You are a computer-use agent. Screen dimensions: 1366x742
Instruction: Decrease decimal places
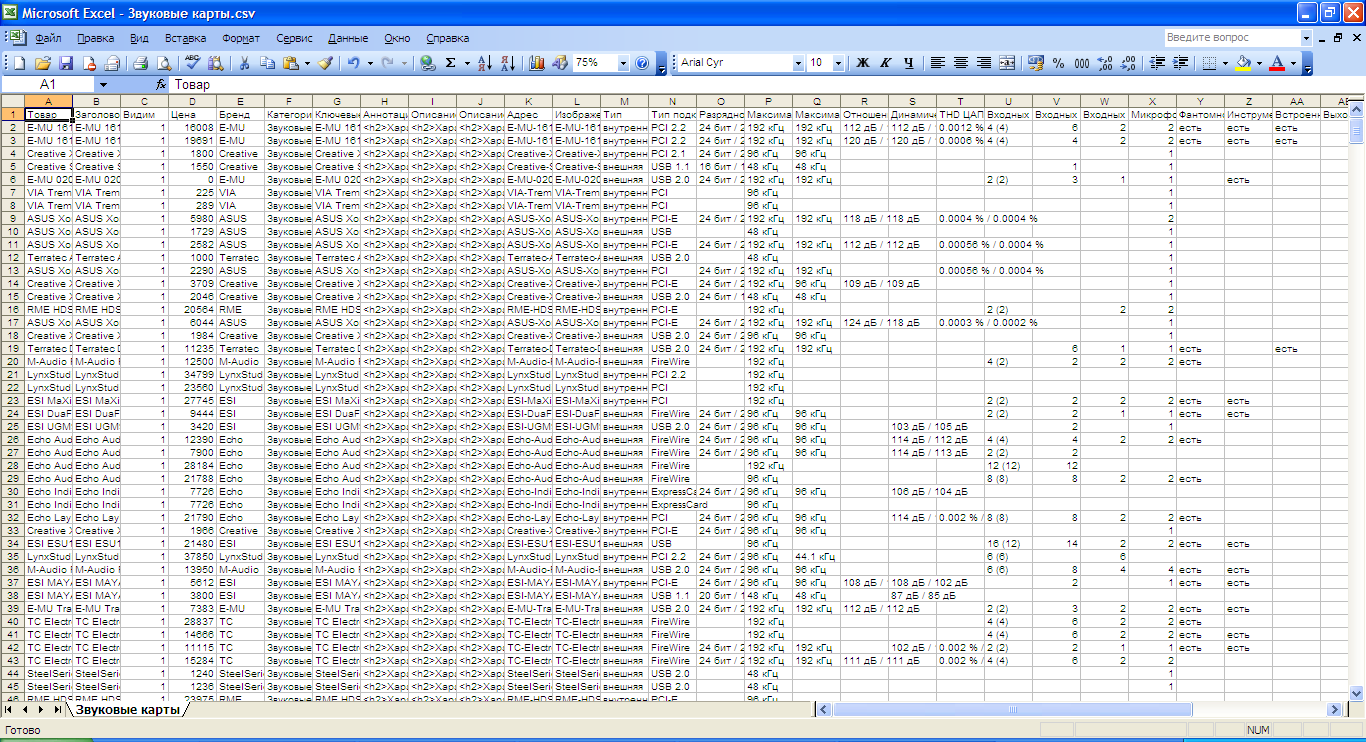tap(1128, 63)
